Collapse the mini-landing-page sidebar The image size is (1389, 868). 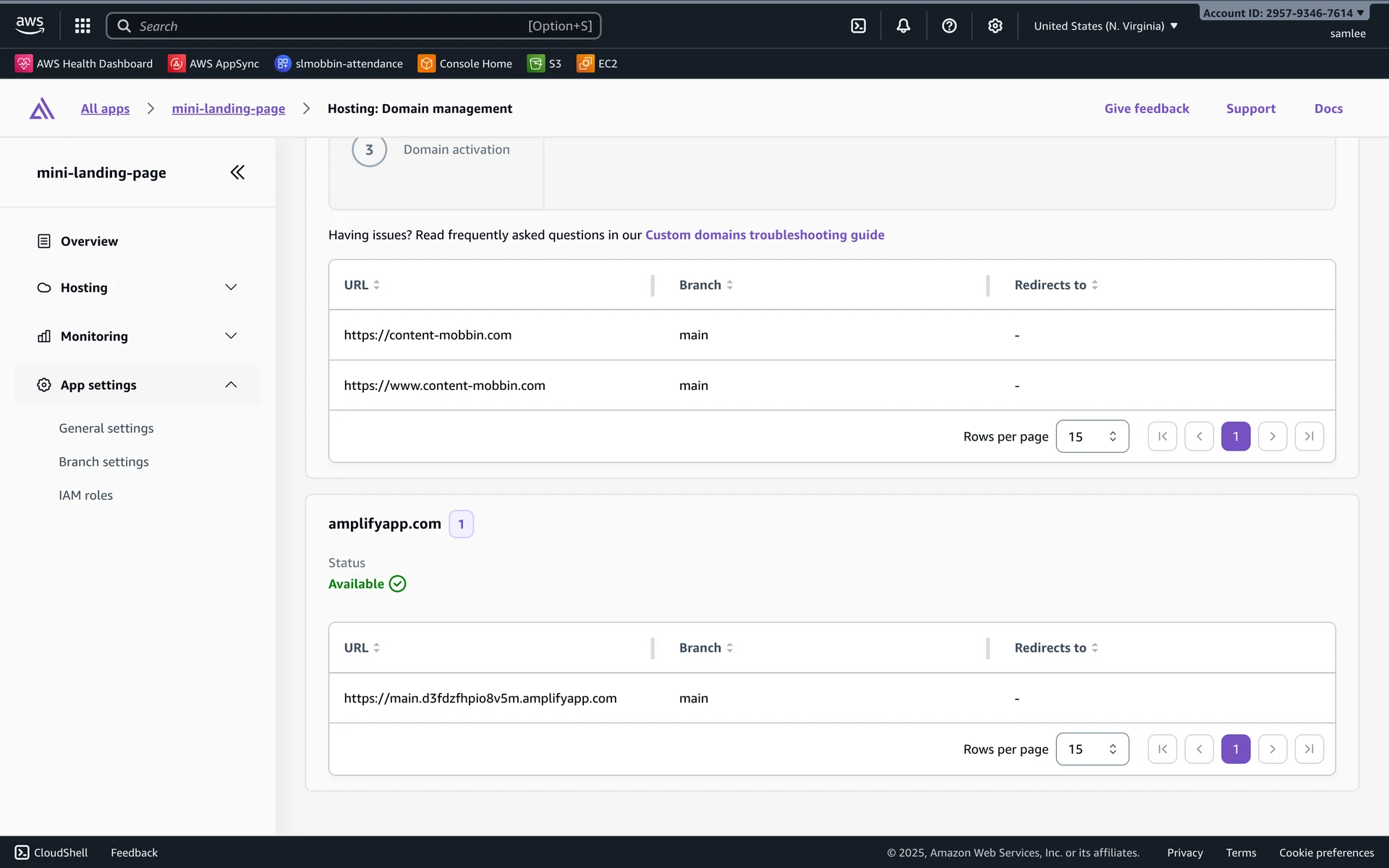237,172
